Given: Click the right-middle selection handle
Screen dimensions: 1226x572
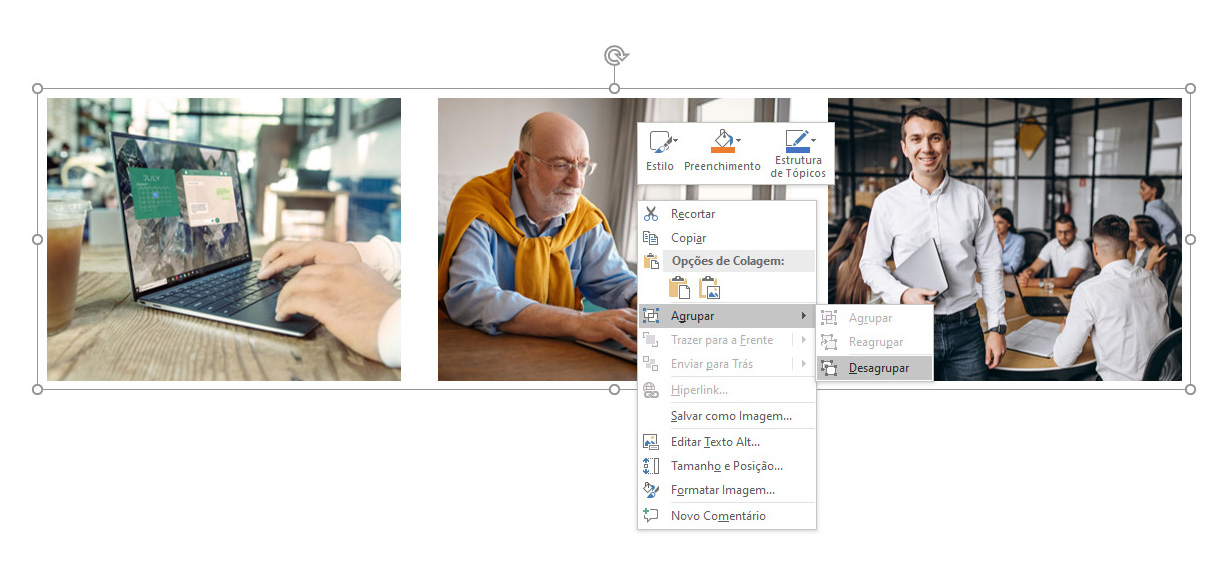Looking at the screenshot, I should click(x=1190, y=239).
